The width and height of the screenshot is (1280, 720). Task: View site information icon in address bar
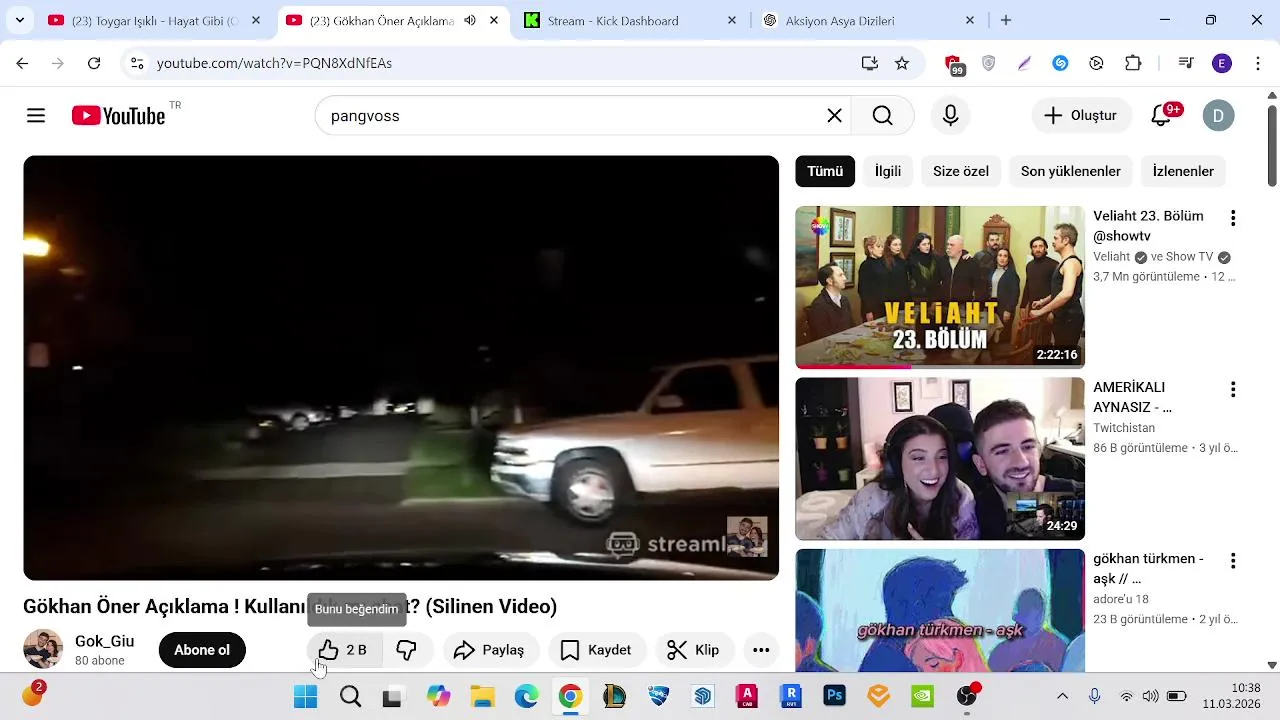pos(137,63)
